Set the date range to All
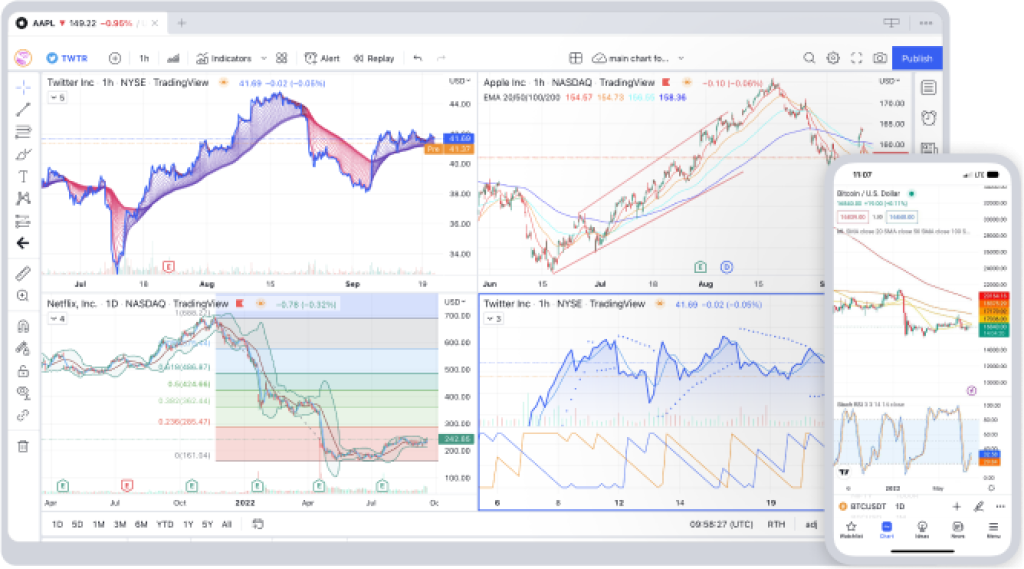Image resolution: width=1024 pixels, height=569 pixels. tap(227, 524)
